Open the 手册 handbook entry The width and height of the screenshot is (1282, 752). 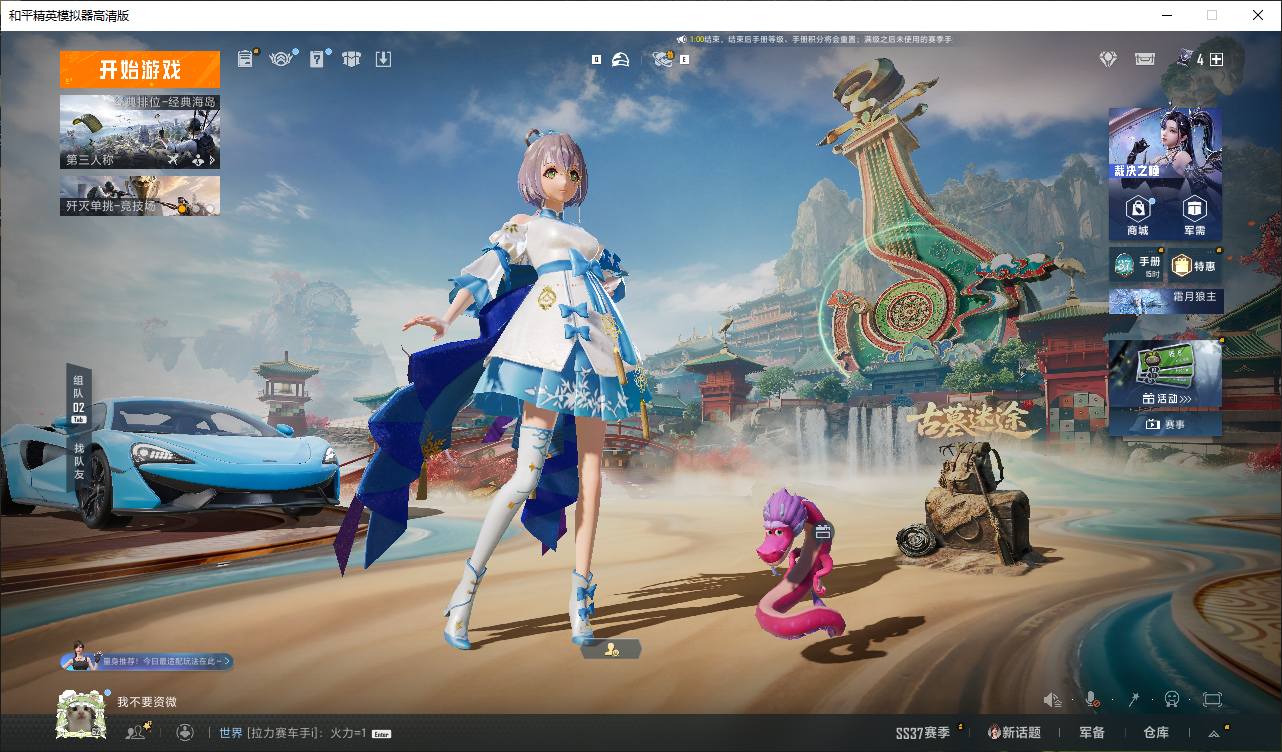pos(1137,266)
